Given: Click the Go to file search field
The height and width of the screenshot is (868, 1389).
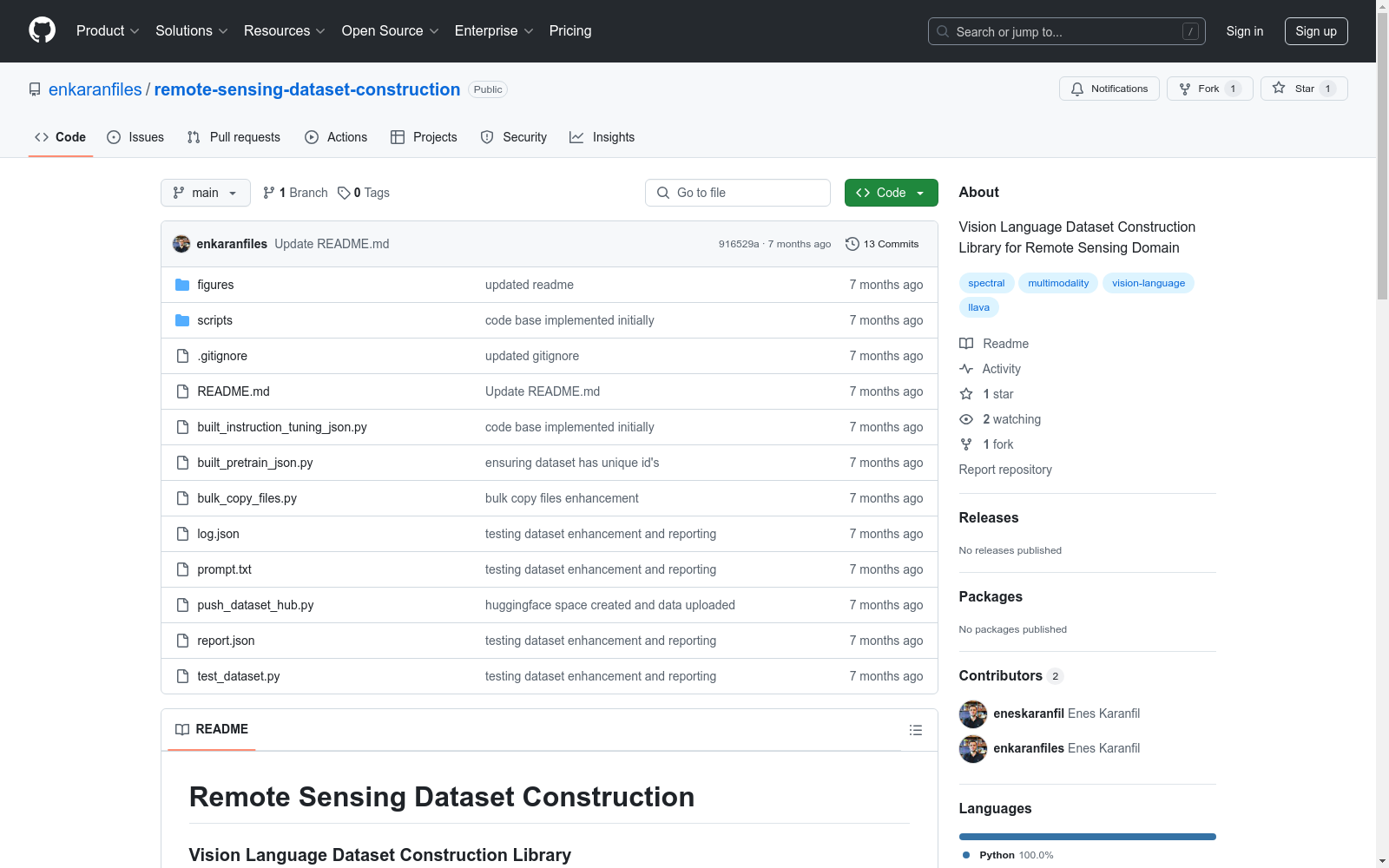Looking at the screenshot, I should pyautogui.click(x=738, y=193).
